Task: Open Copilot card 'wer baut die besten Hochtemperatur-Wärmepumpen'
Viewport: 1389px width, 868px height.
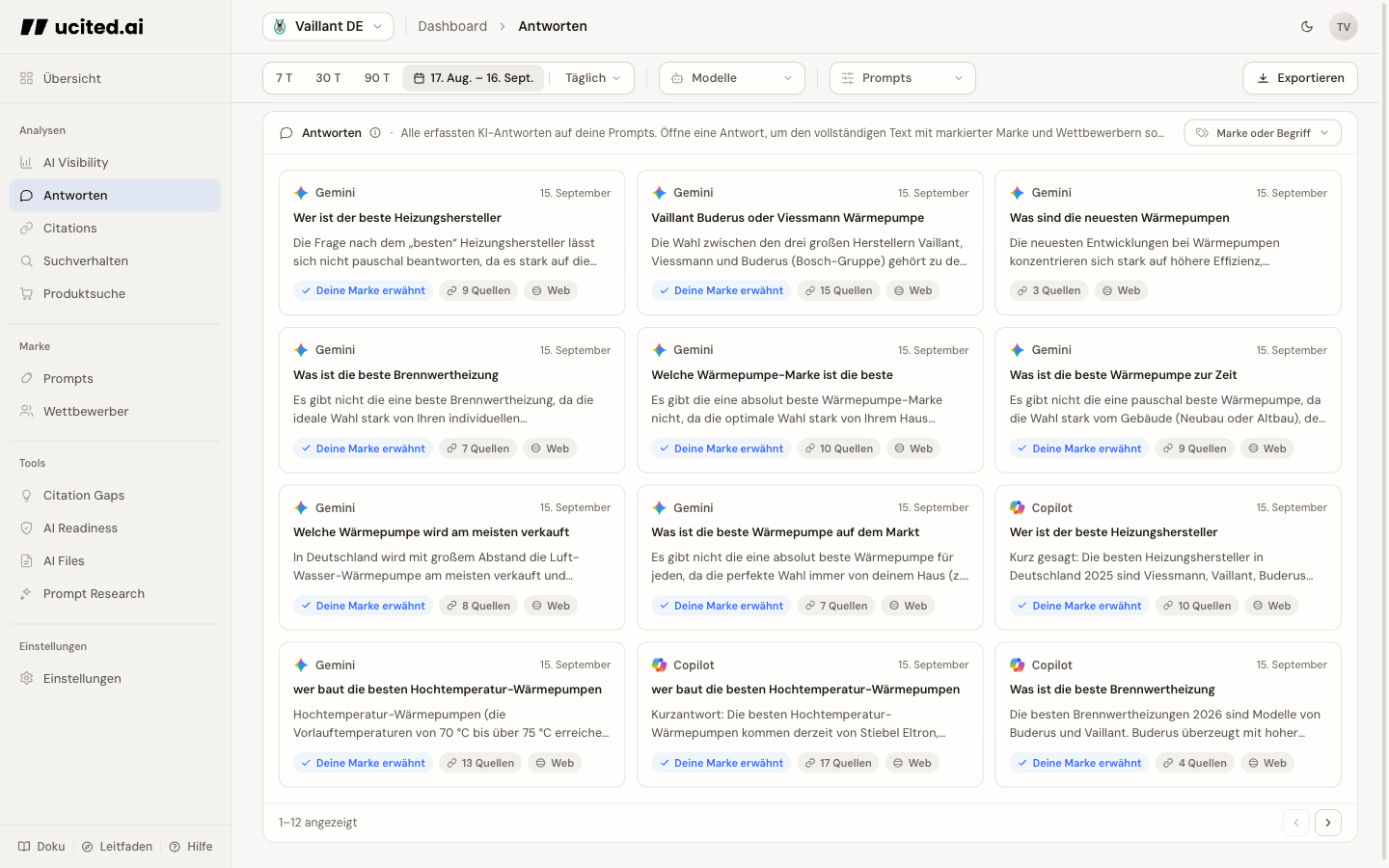Action: (x=810, y=715)
